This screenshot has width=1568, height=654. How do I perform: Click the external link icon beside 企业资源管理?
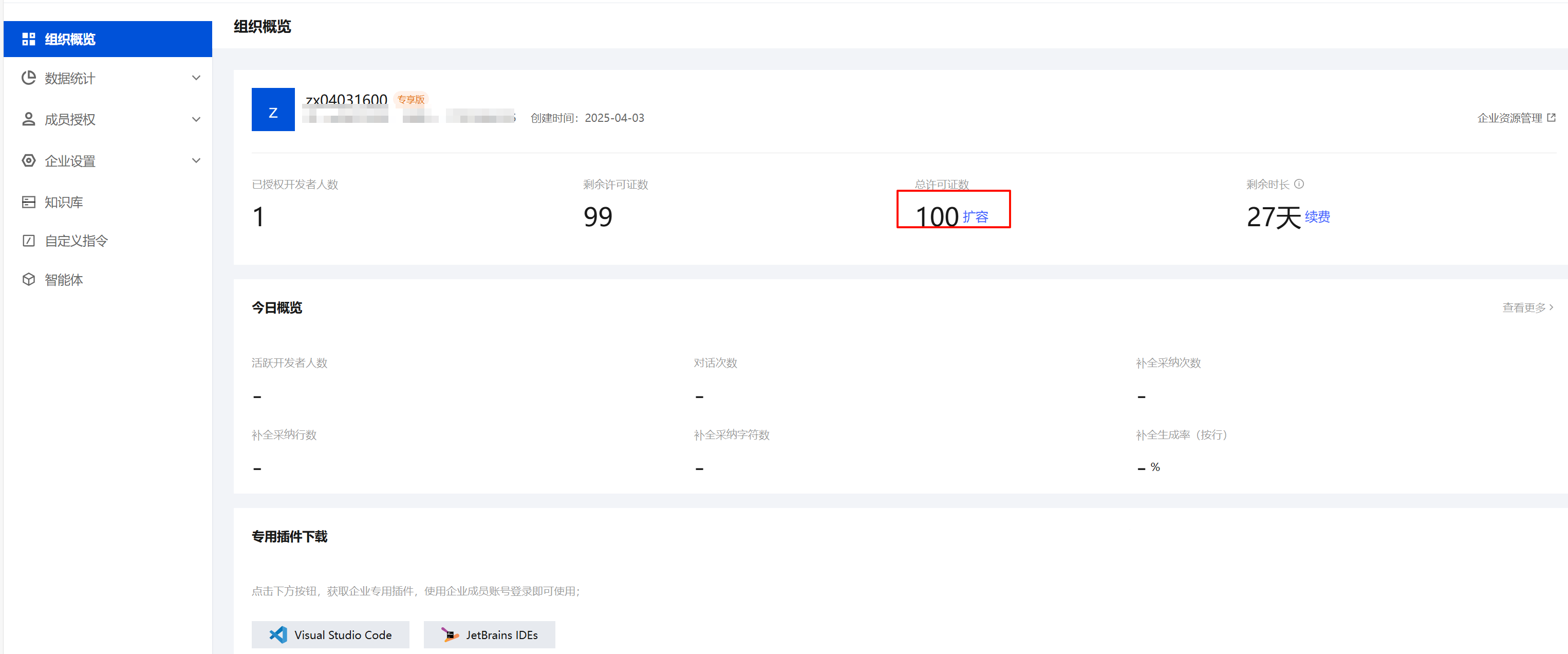(1551, 118)
